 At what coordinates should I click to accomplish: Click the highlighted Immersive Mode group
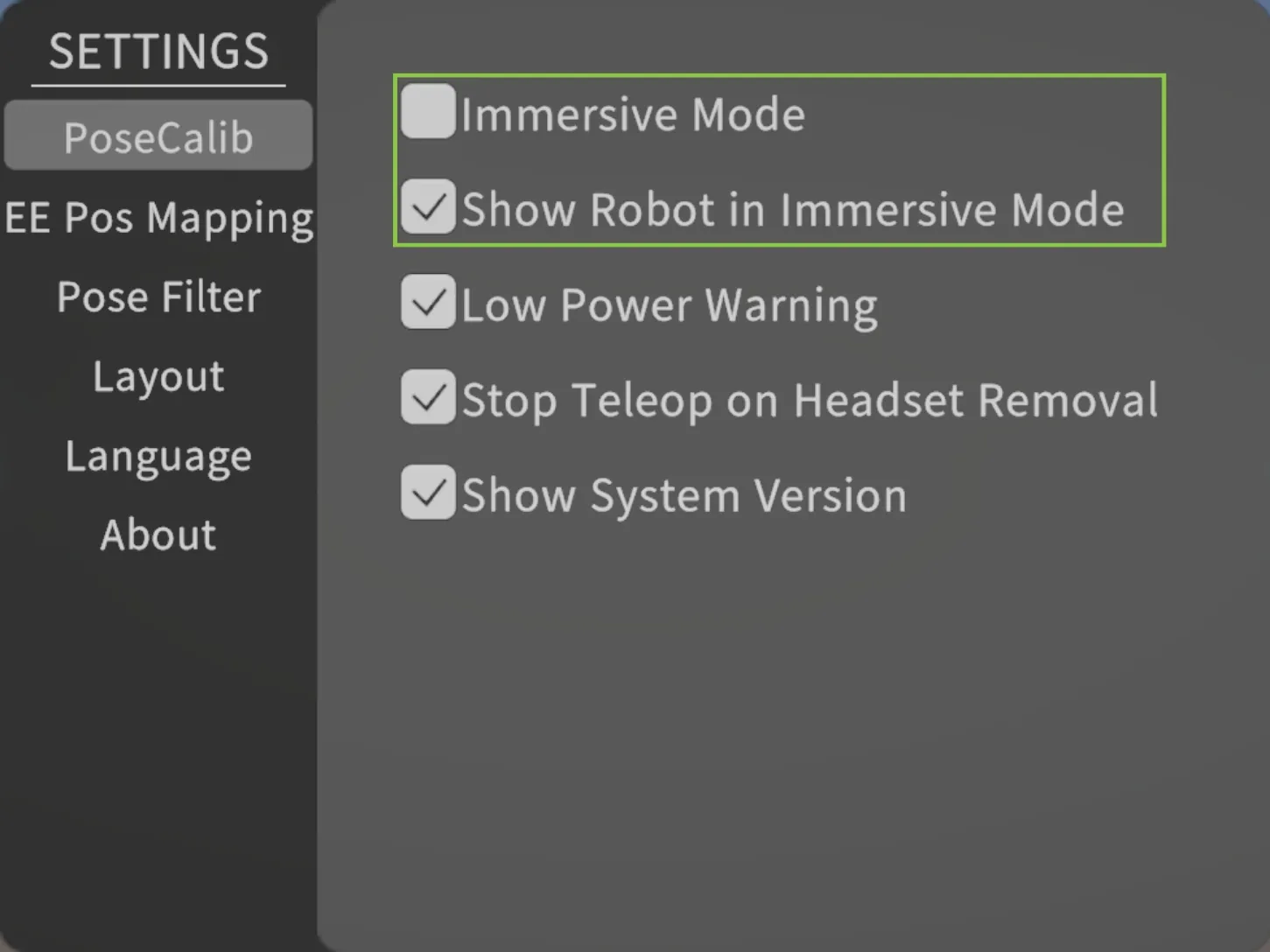pos(779,160)
